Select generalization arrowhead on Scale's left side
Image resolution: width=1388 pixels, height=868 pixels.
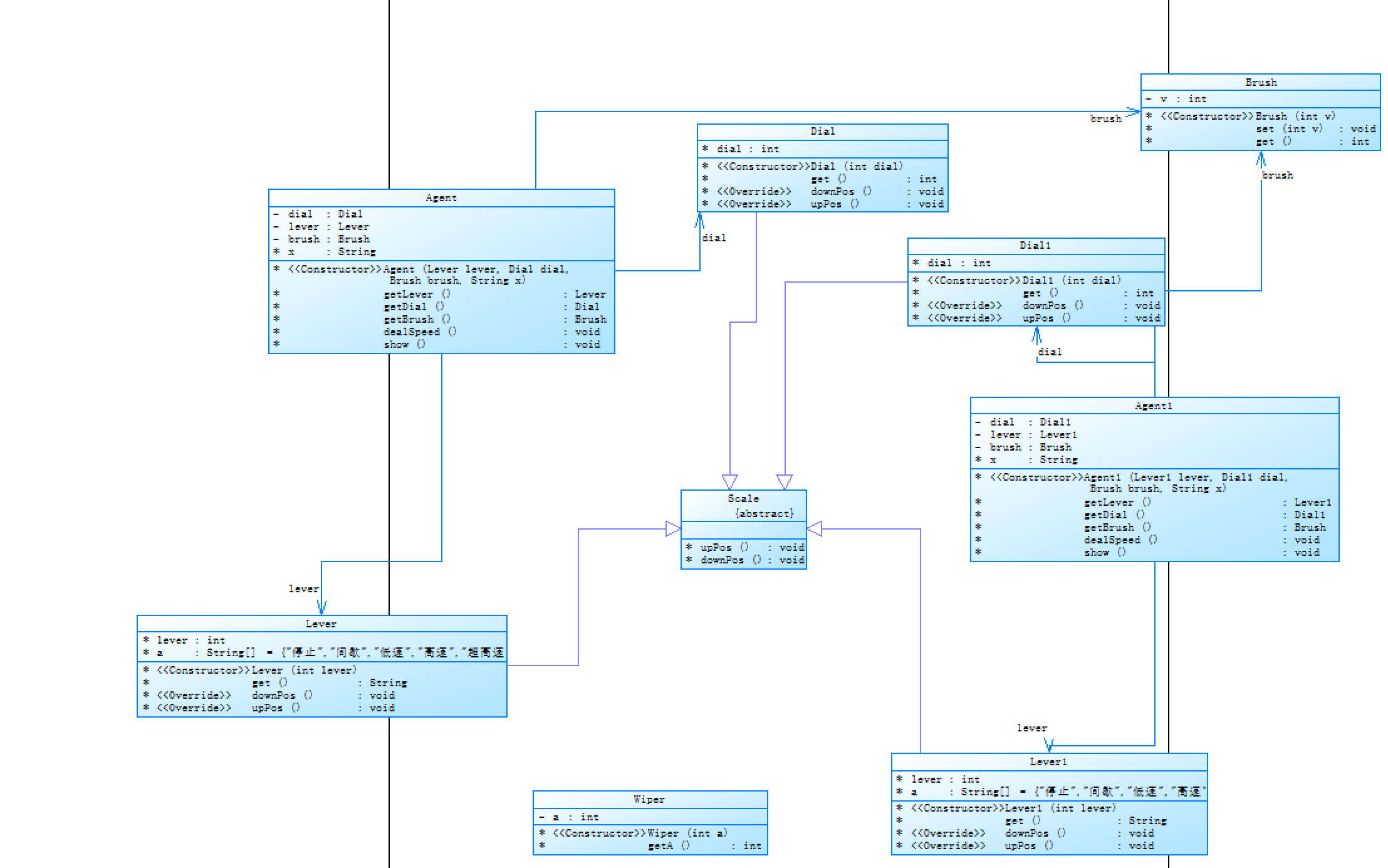click(673, 529)
